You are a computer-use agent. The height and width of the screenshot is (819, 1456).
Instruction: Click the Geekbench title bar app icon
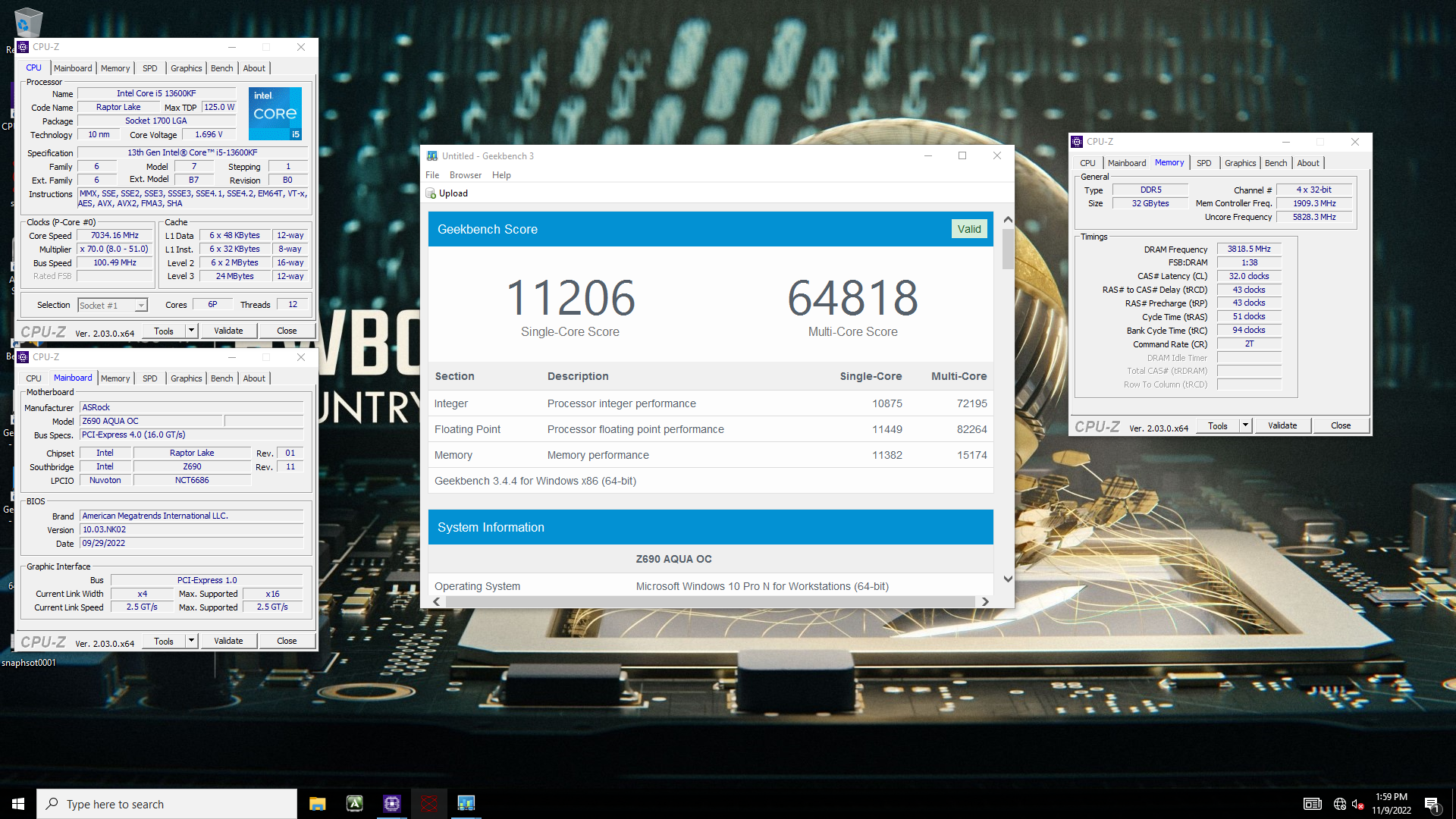[432, 156]
